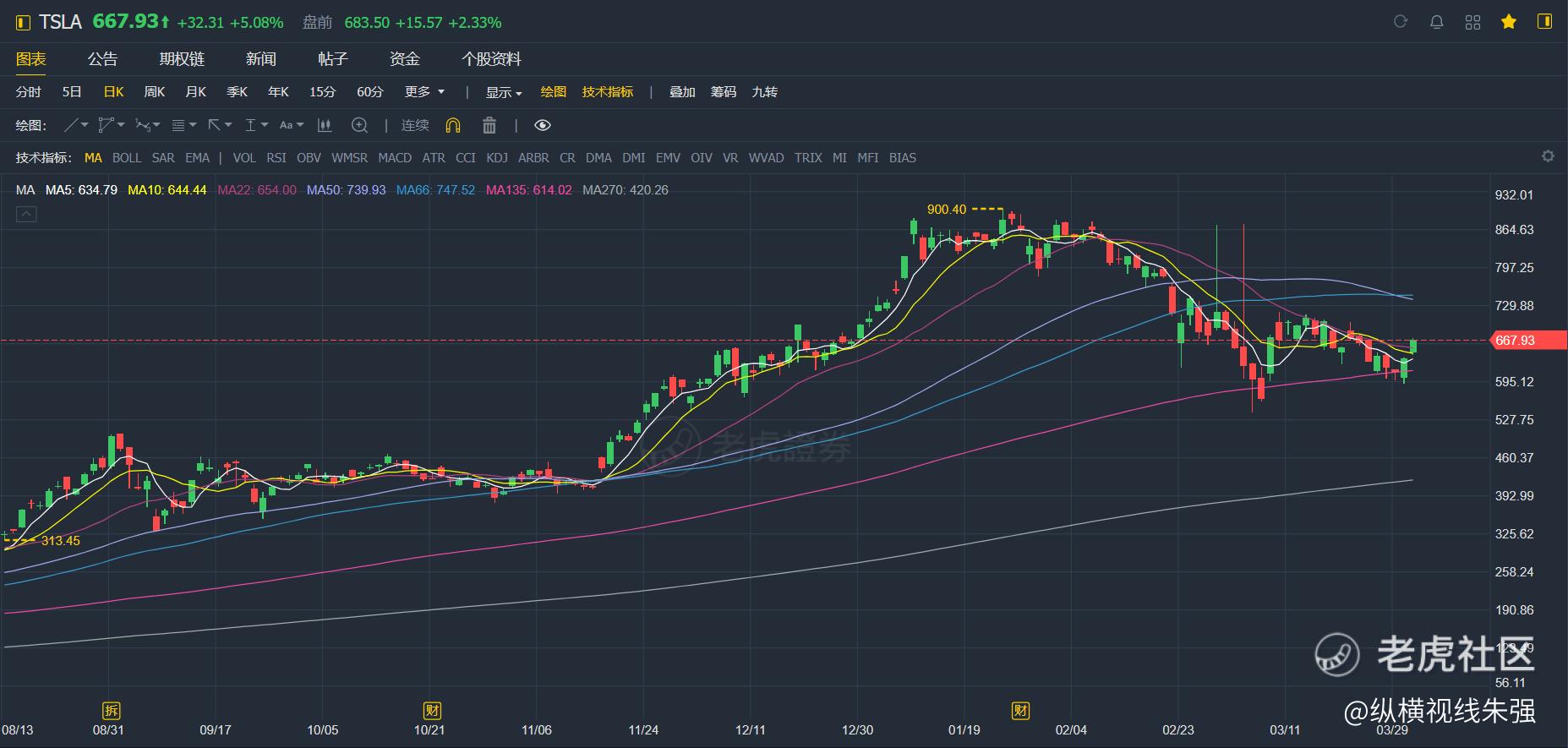Toggle the 九转 nine-turn indicator
Image resolution: width=1568 pixels, height=748 pixels.
click(x=765, y=91)
